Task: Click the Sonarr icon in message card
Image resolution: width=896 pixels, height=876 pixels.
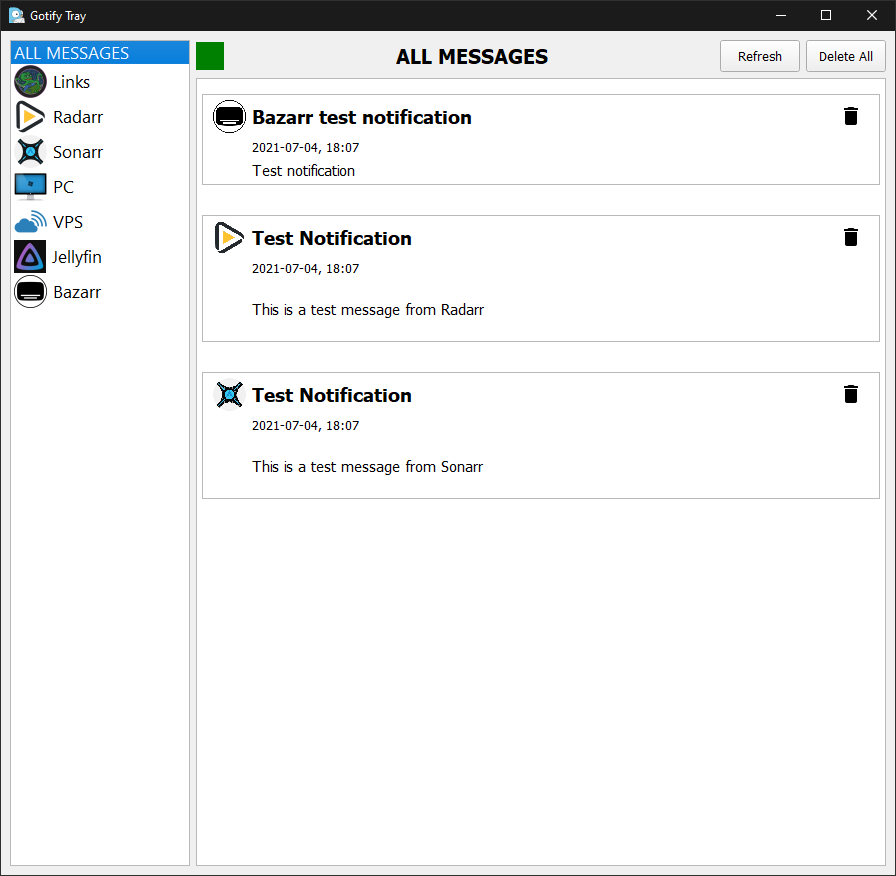Action: click(229, 395)
